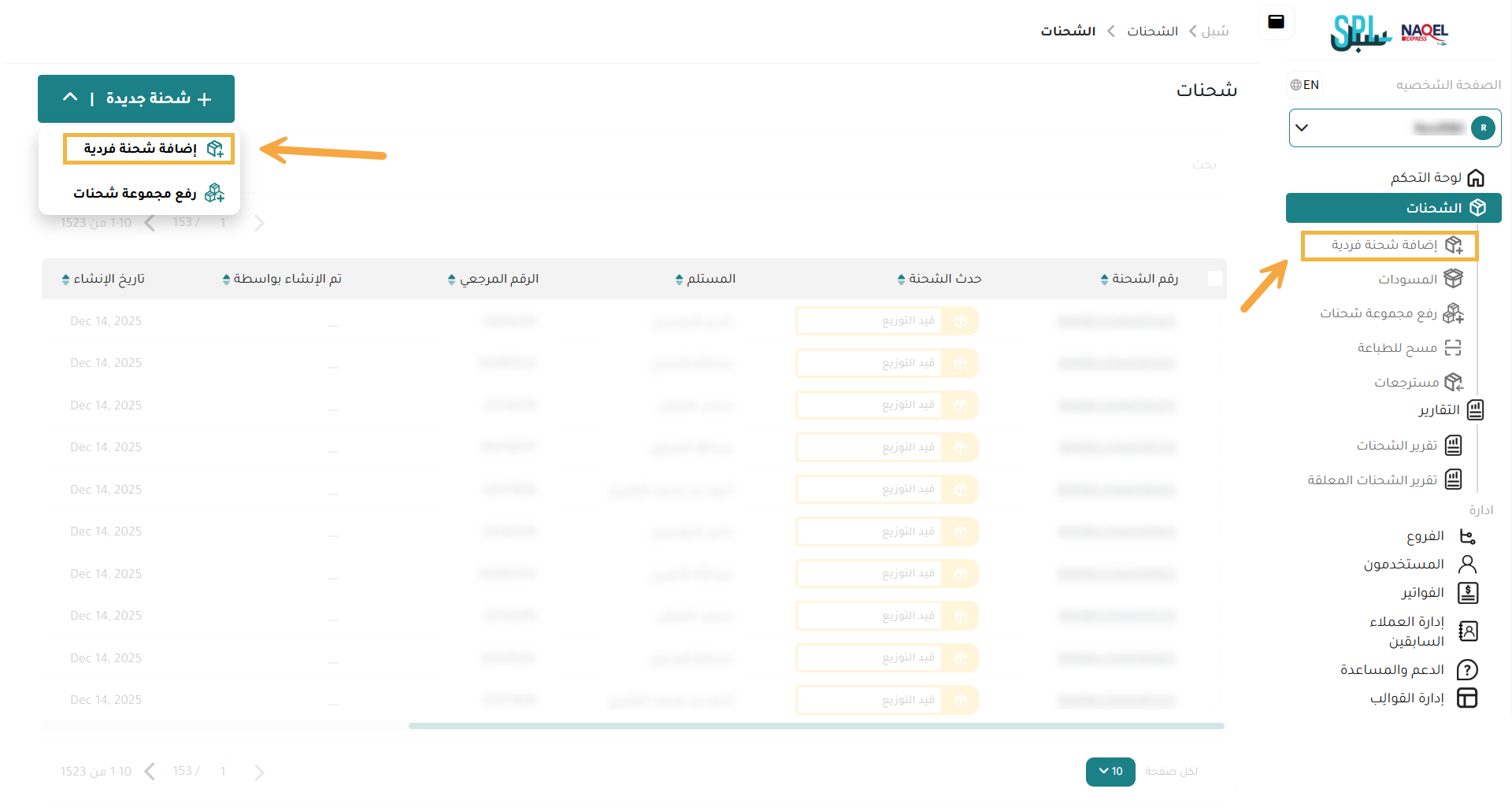
Task: Click the drafts box icon (المسودات)
Action: tap(1453, 279)
